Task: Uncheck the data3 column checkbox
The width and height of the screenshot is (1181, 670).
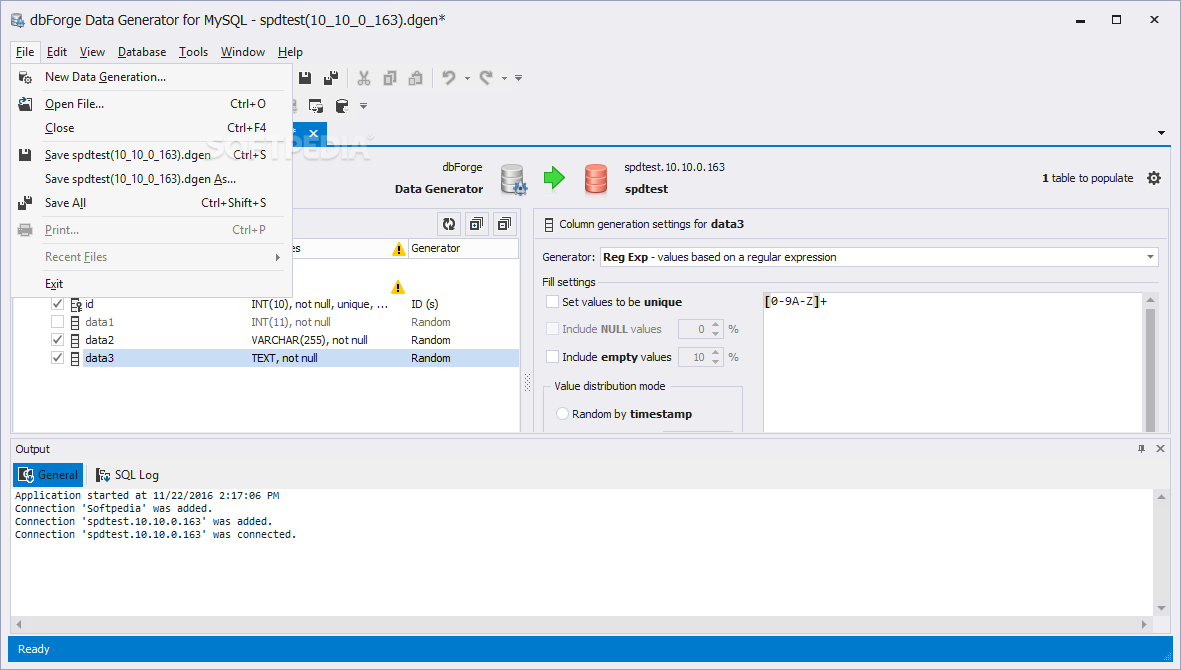Action: coord(57,358)
